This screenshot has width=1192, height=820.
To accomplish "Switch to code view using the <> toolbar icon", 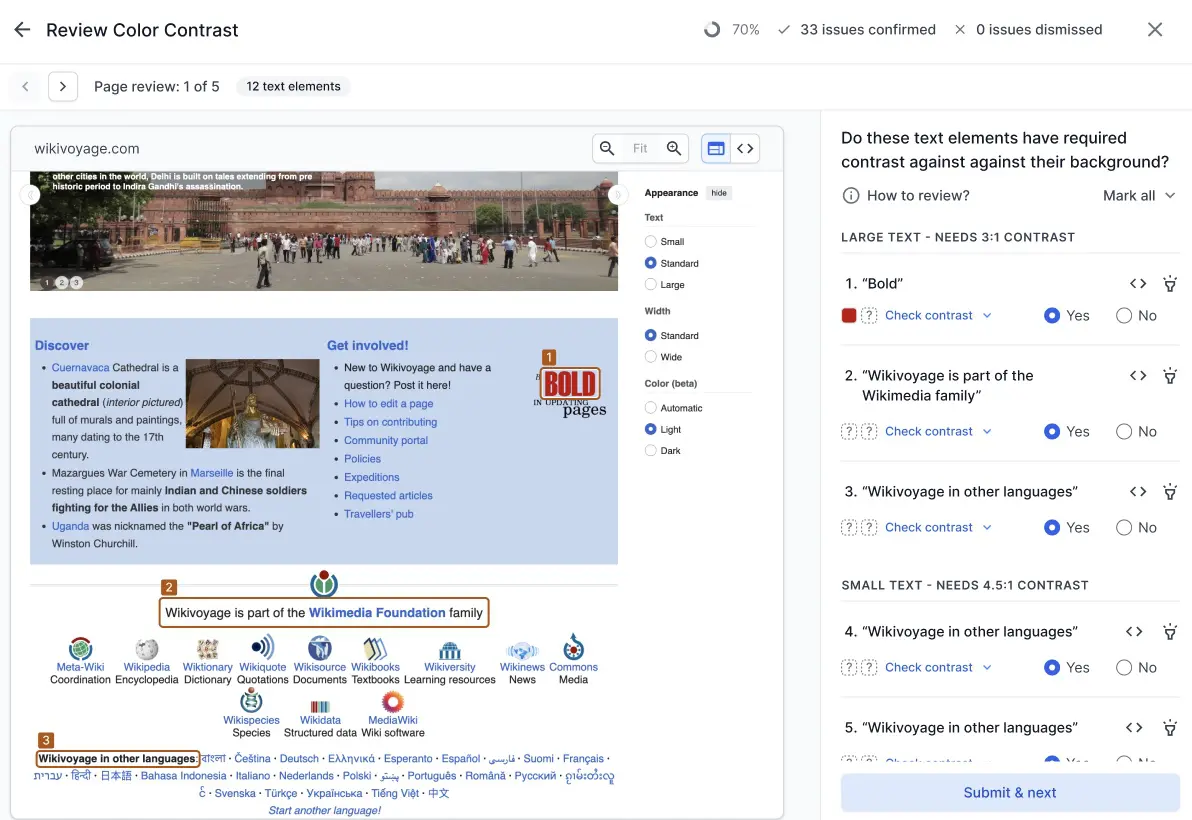I will [x=745, y=147].
